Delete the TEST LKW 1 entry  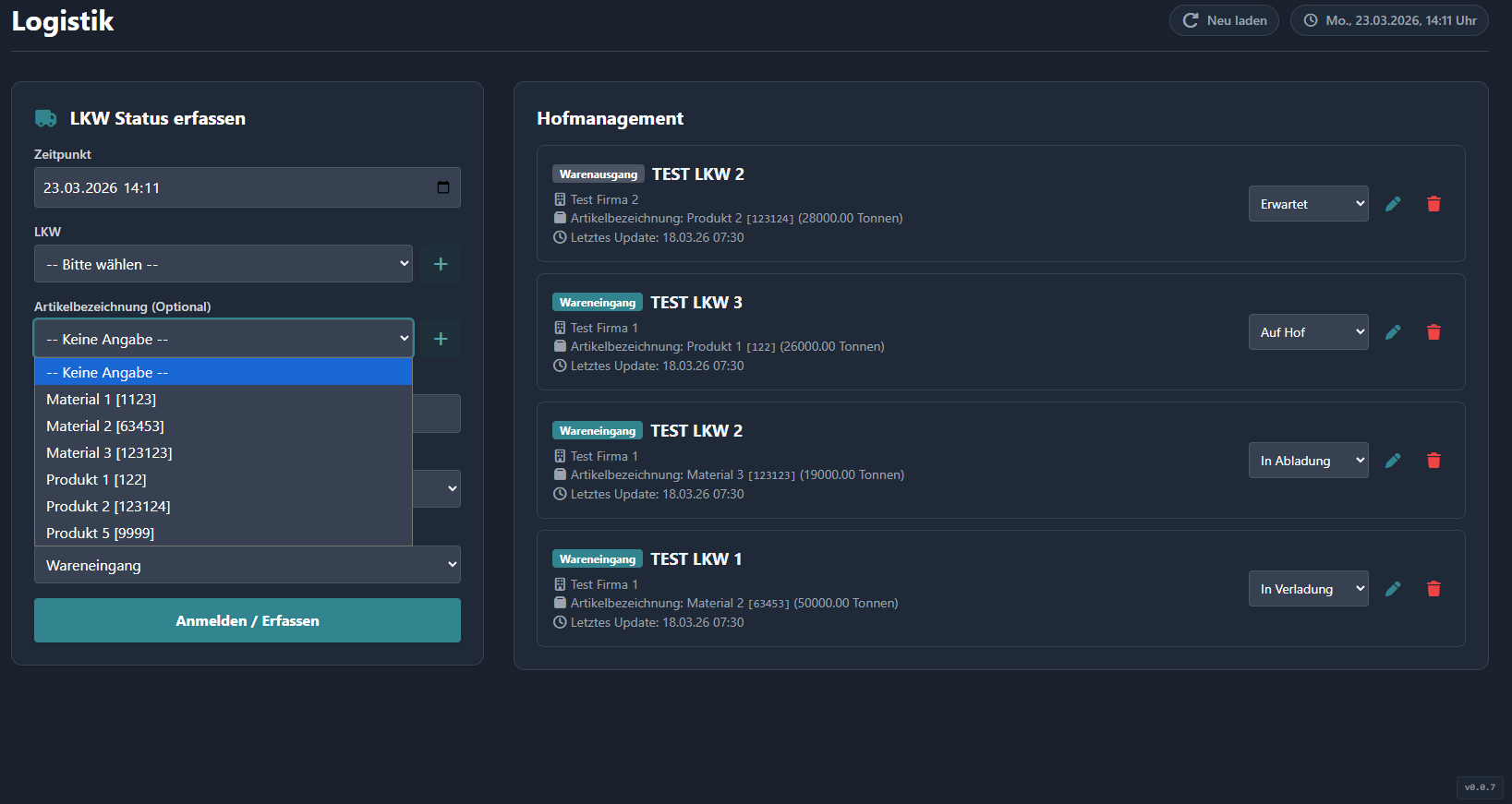coord(1433,589)
